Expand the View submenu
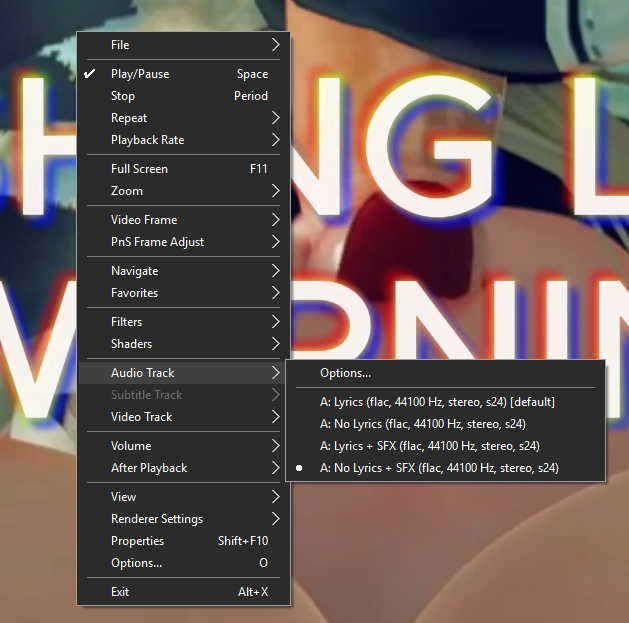This screenshot has width=629, height=623. pos(183,497)
